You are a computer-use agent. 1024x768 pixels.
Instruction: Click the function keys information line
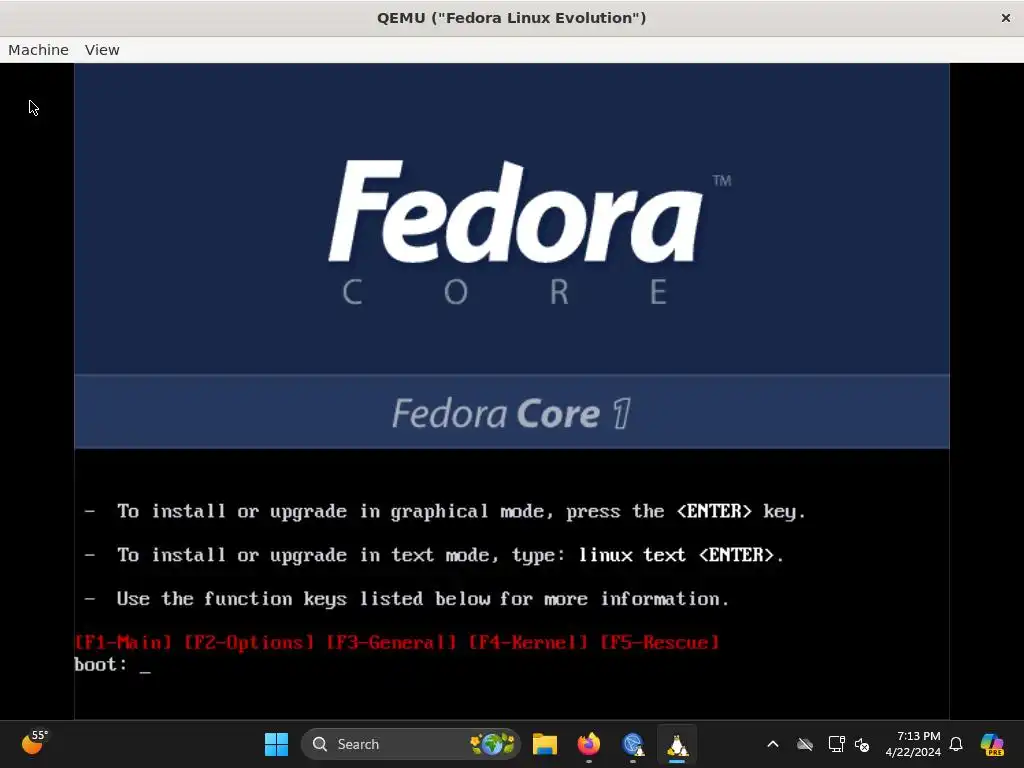tap(408, 599)
